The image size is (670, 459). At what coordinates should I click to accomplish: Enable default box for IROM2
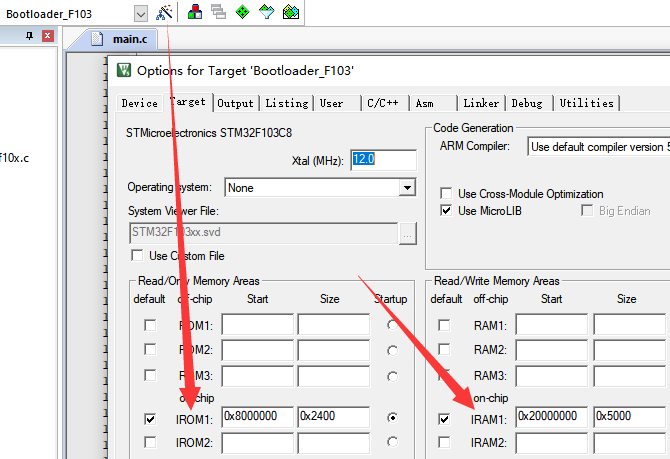[150, 442]
